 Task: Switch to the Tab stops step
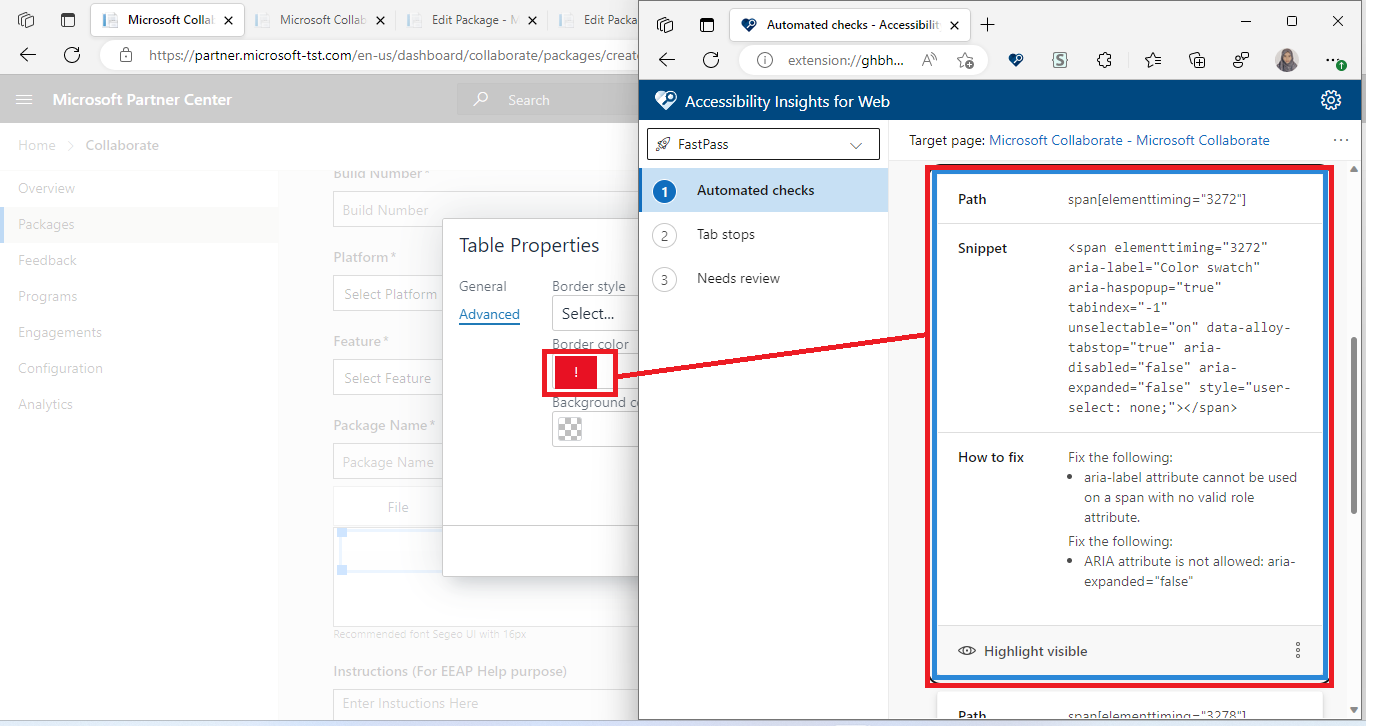[x=725, y=234]
